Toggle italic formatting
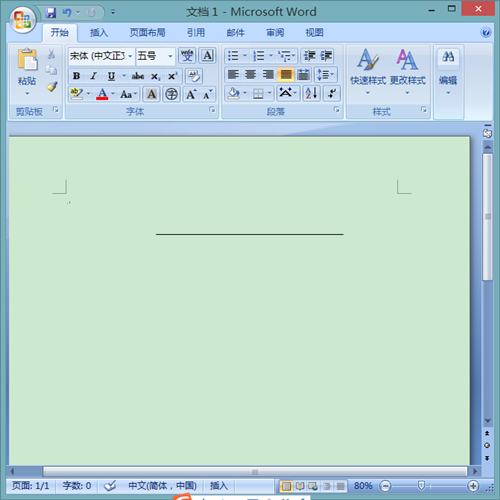This screenshot has height=500, width=500. [x=94, y=76]
